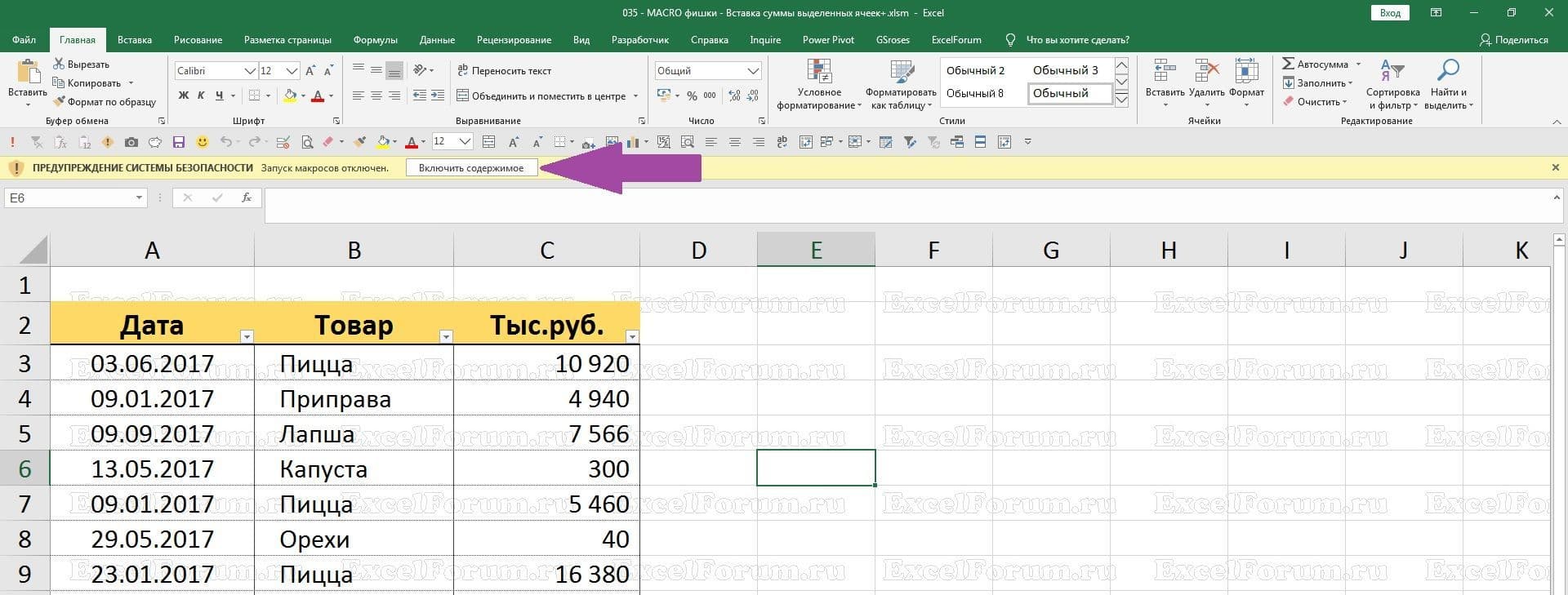Decrease font size in ribbon Font group
1568x595 pixels.
(328, 71)
